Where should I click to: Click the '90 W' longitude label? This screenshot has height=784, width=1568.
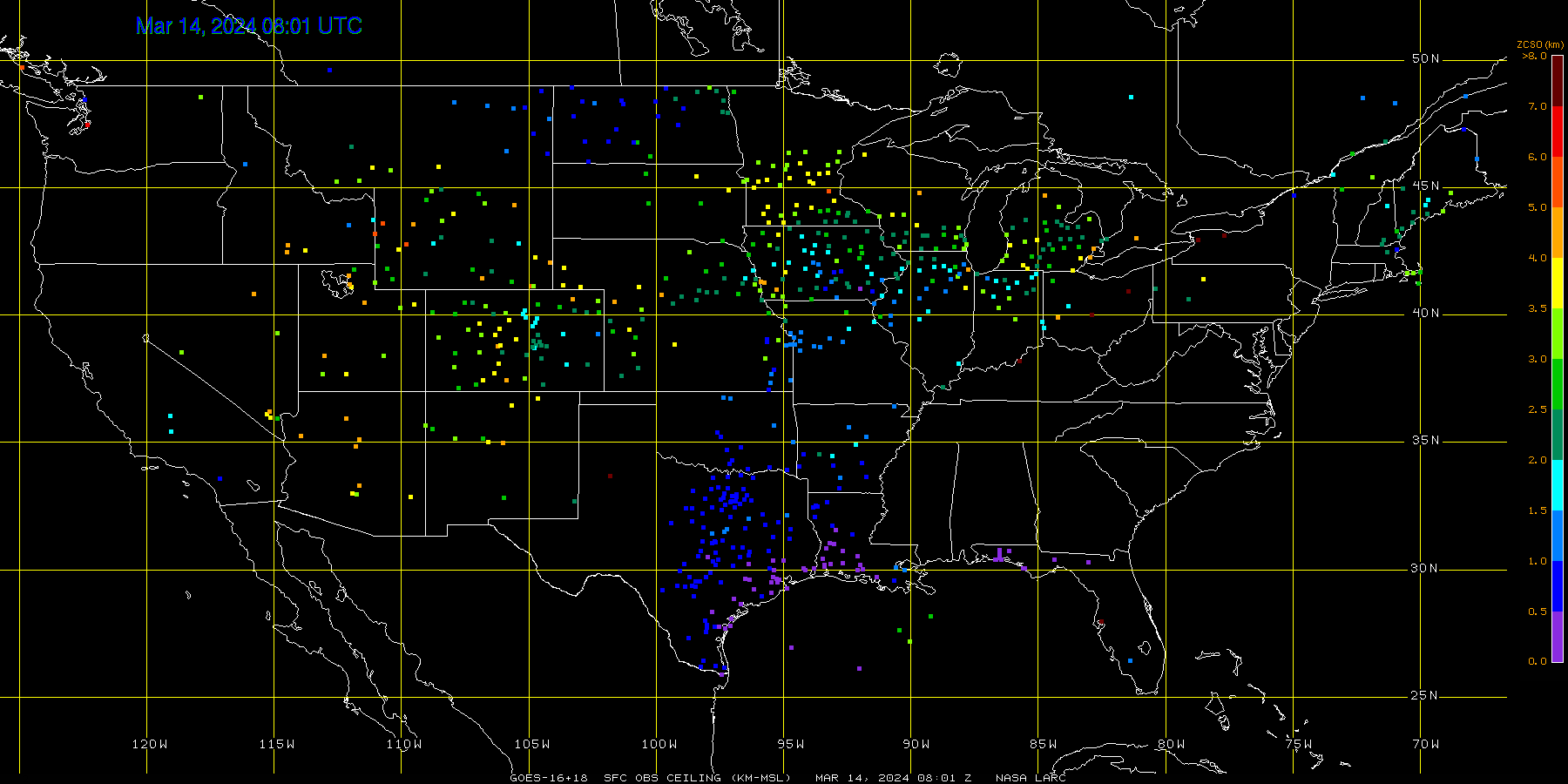click(x=916, y=744)
